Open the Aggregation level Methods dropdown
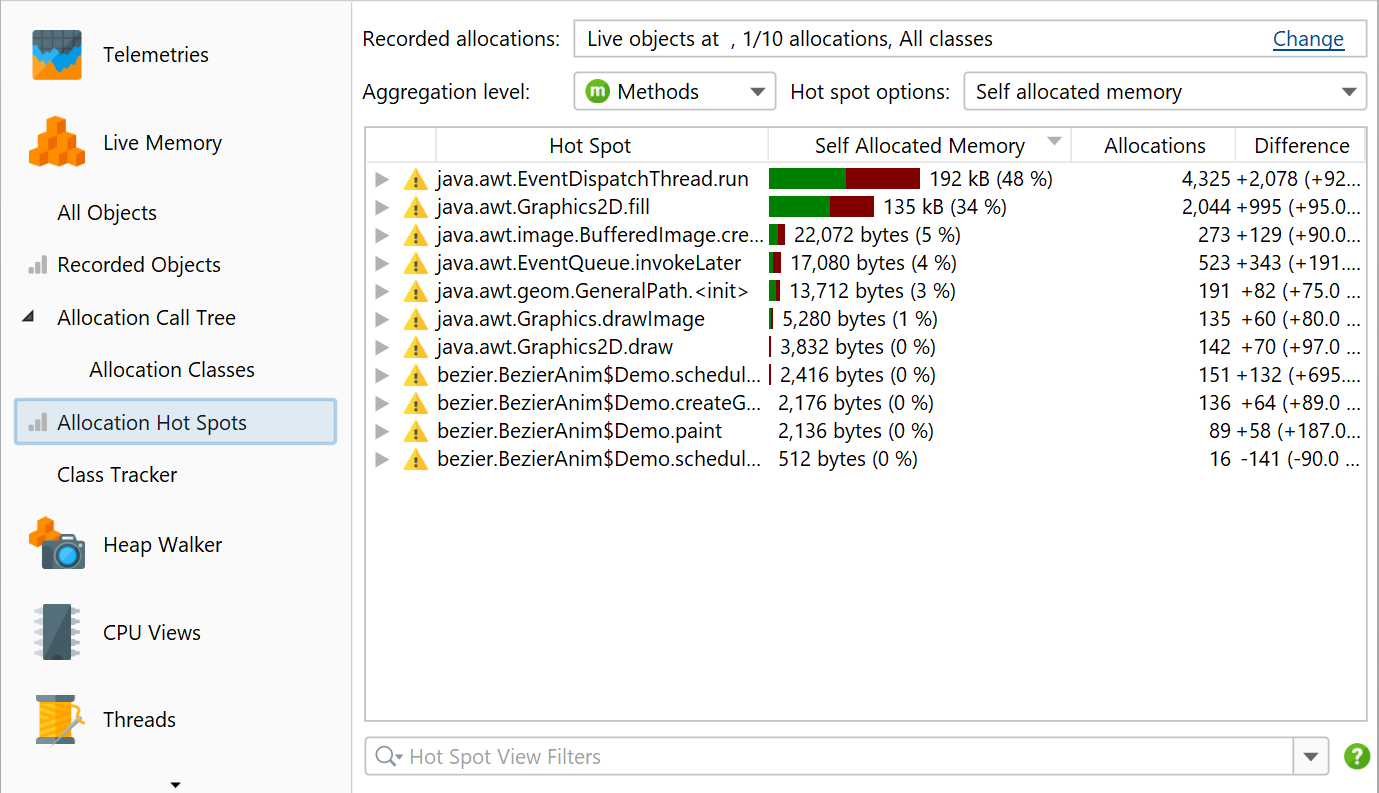This screenshot has width=1379, height=793. (x=675, y=92)
